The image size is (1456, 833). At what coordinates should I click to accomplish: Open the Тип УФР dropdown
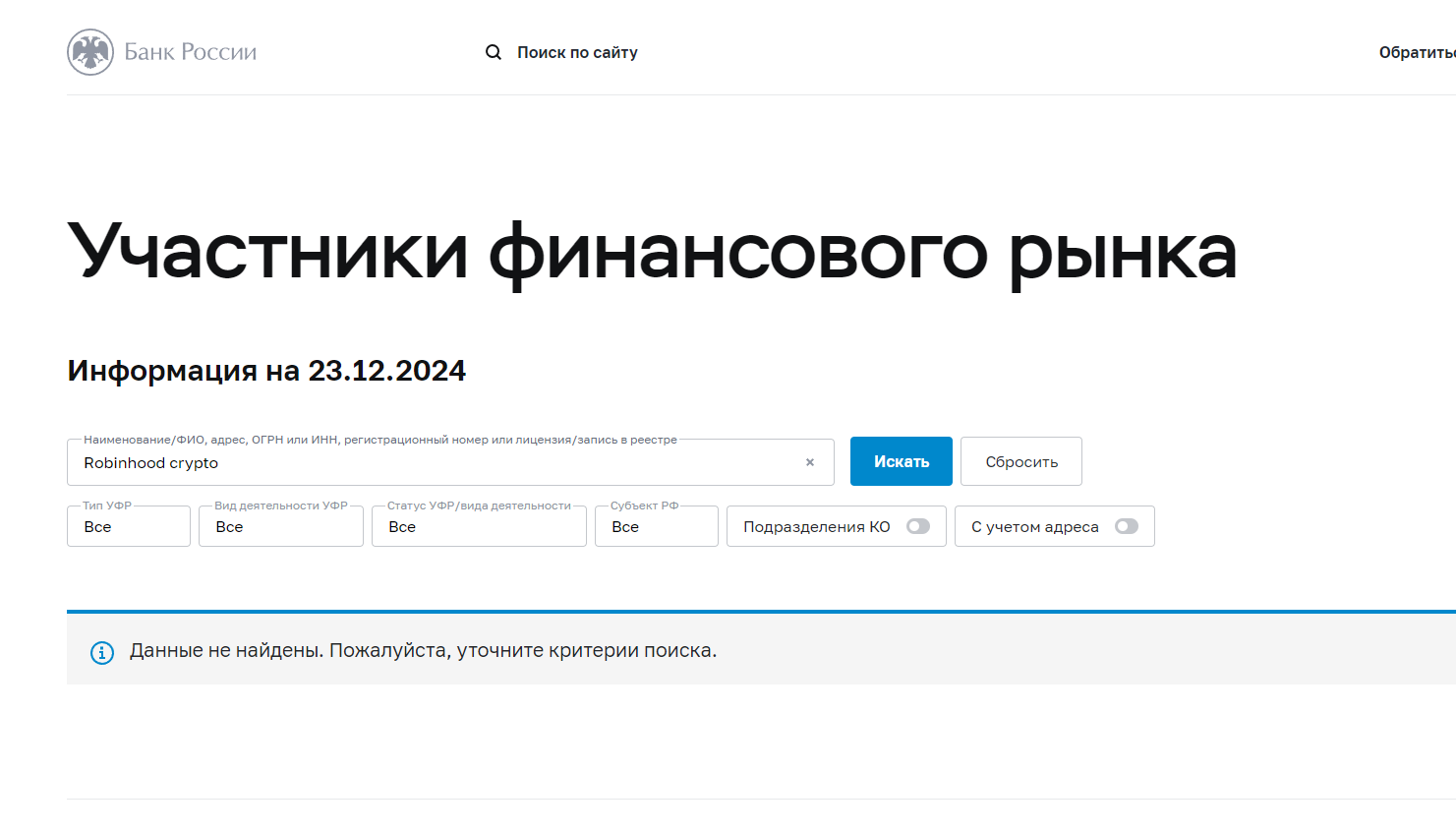pos(129,526)
